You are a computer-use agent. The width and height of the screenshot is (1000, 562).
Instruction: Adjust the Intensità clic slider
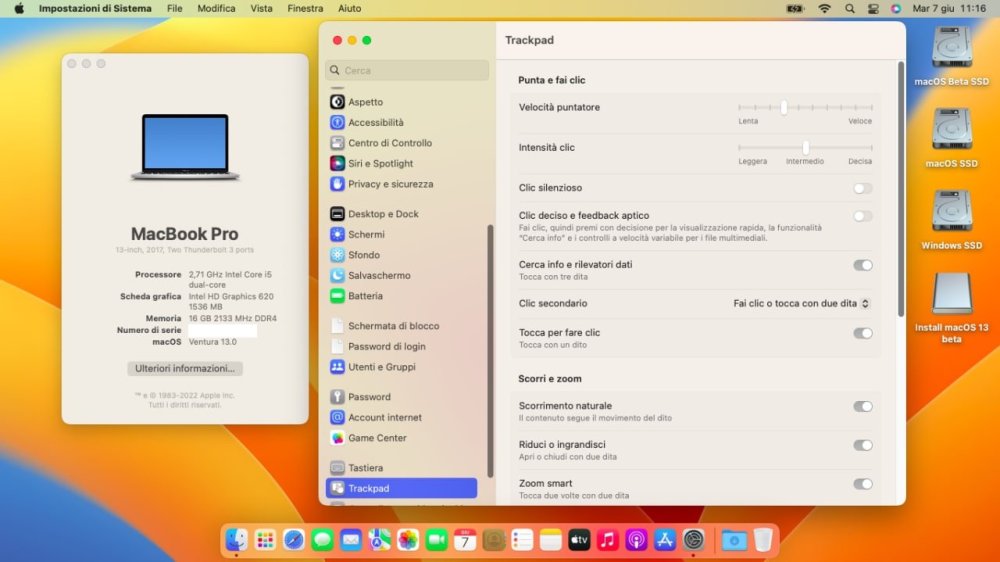click(805, 147)
